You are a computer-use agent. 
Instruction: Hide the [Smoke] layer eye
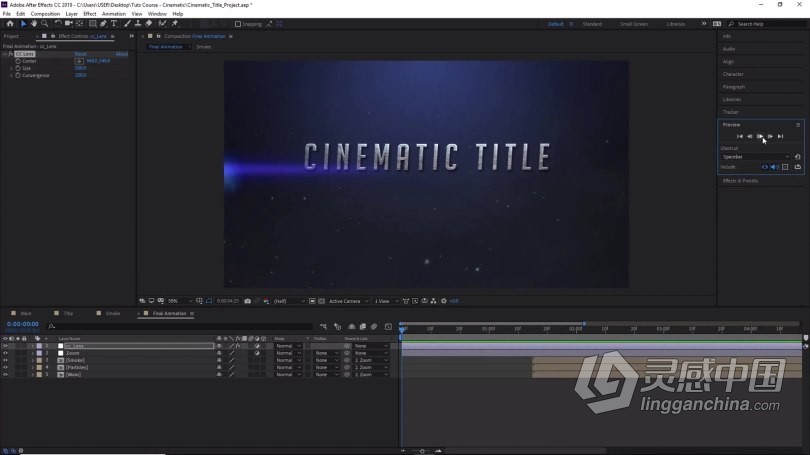click(5, 360)
